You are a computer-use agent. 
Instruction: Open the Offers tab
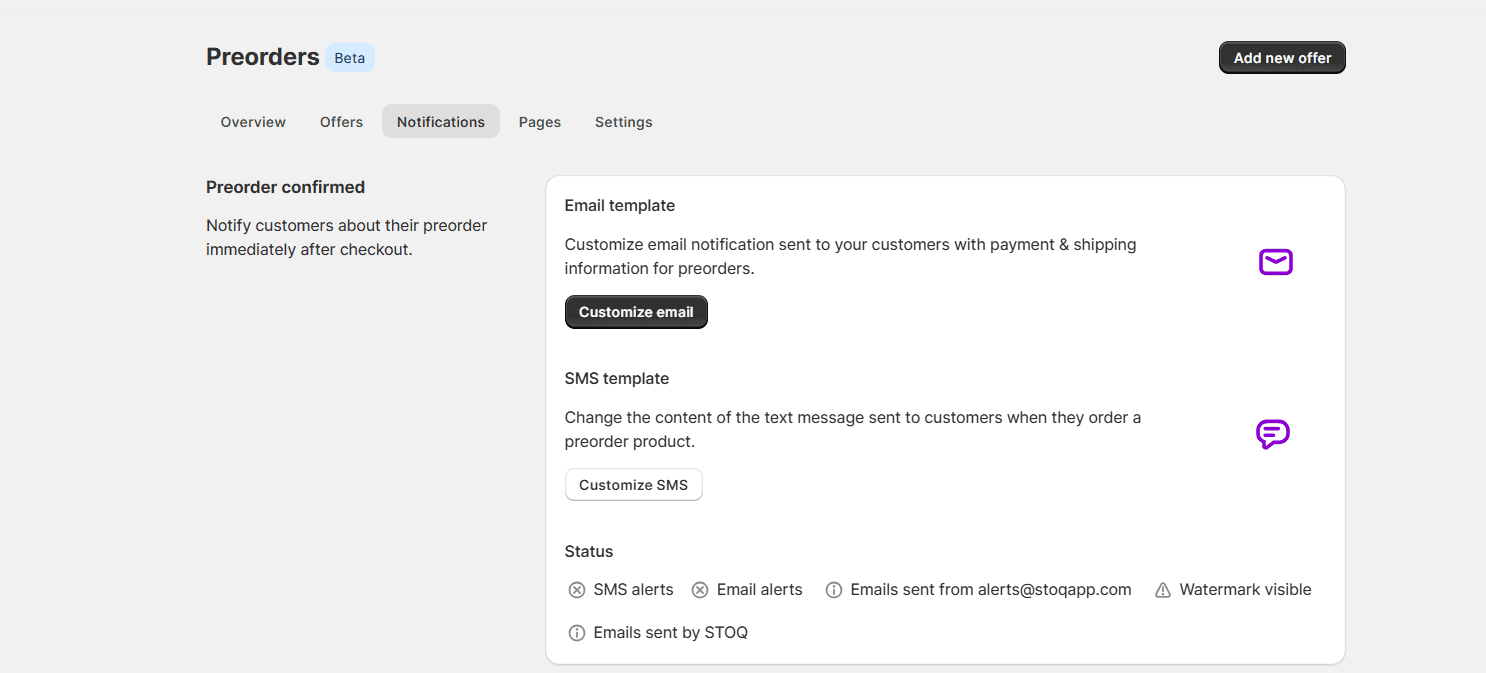(x=341, y=122)
